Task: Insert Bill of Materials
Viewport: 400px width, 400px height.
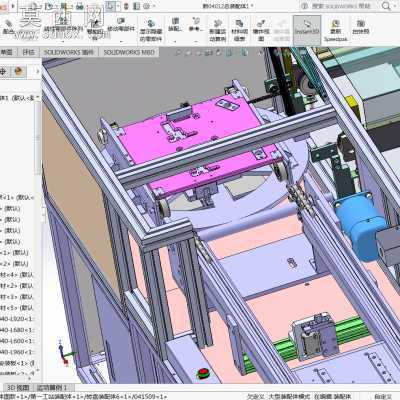Action: 239,30
